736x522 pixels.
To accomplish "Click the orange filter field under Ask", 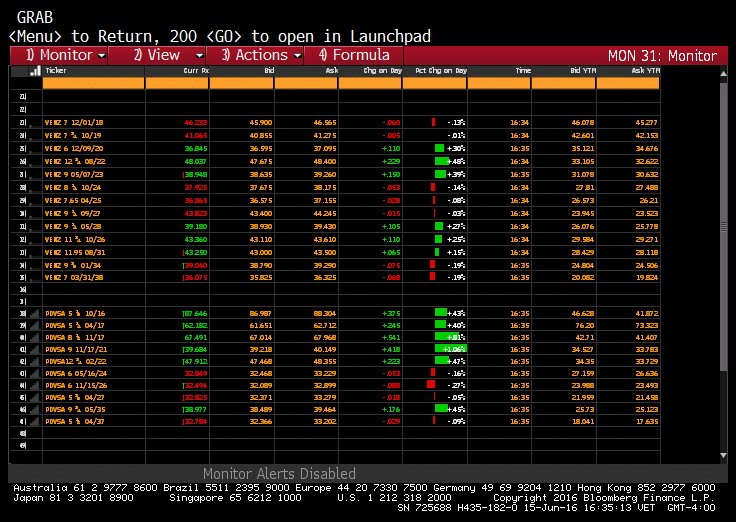I will point(306,84).
